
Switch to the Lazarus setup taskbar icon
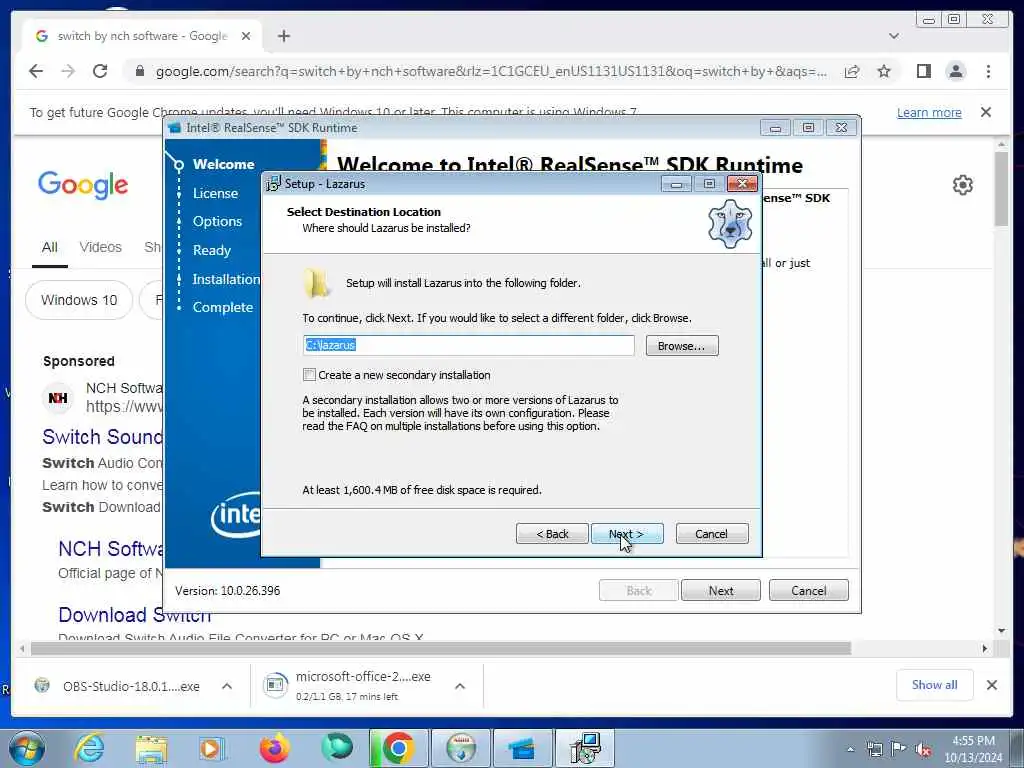coord(584,748)
